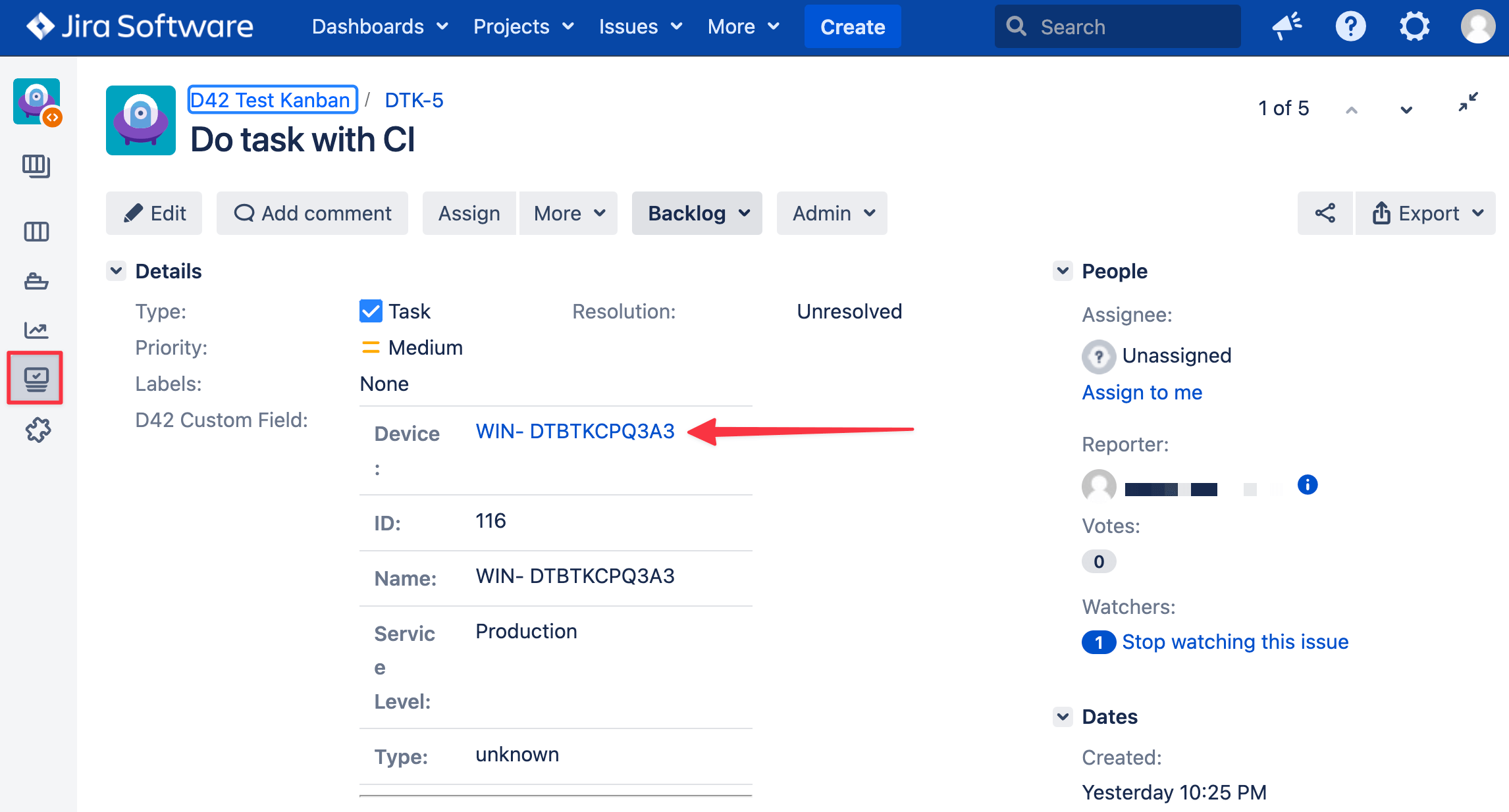Open the Device42 sidebar icon
Image resolution: width=1509 pixels, height=812 pixels.
(36, 378)
